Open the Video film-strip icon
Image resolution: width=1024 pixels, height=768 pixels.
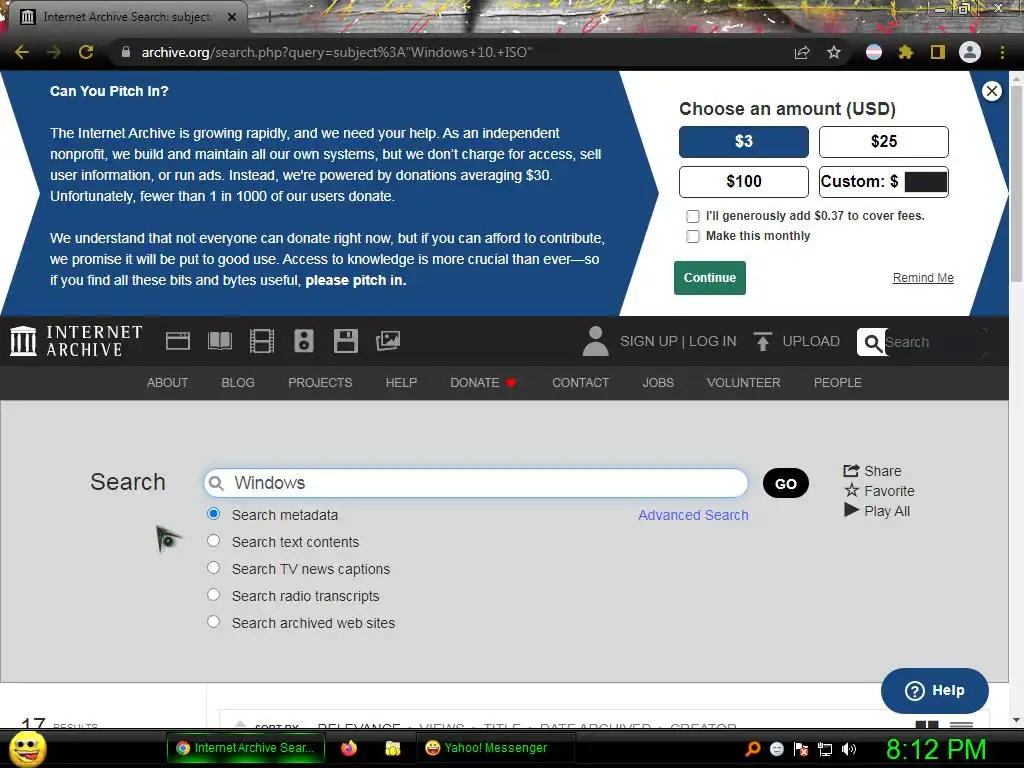click(x=262, y=341)
